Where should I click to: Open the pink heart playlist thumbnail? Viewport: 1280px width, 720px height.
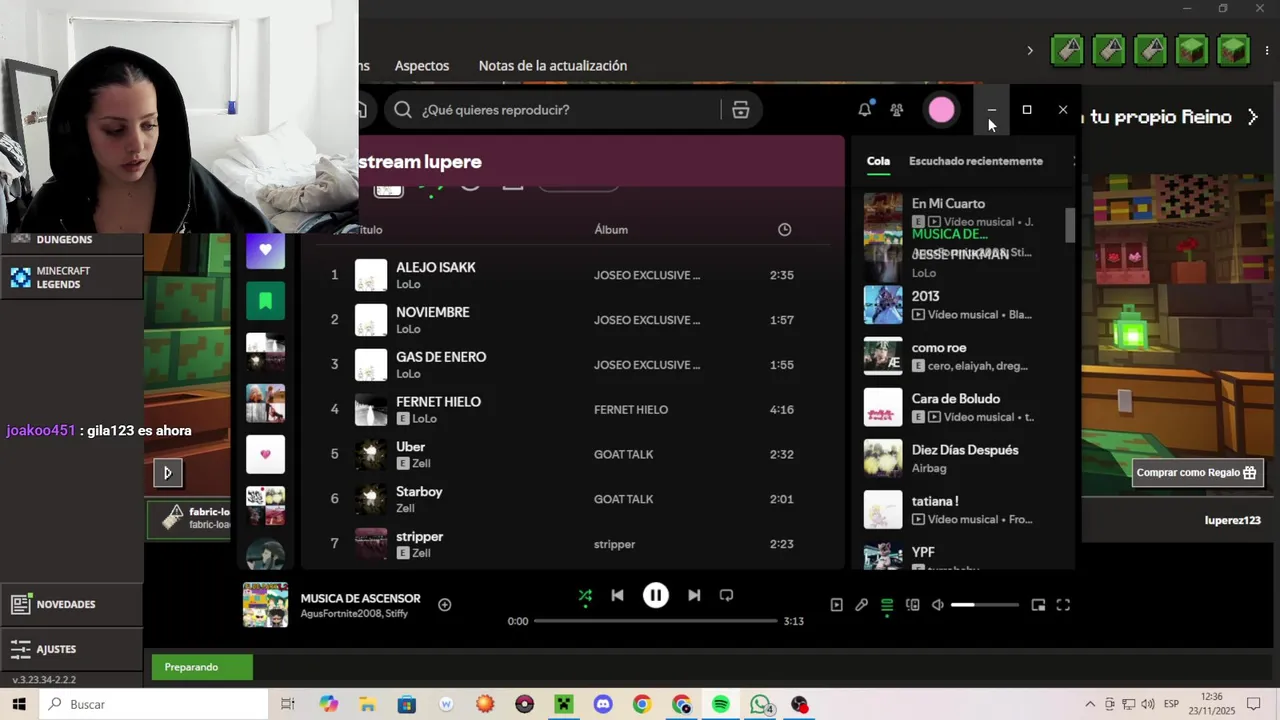click(265, 455)
